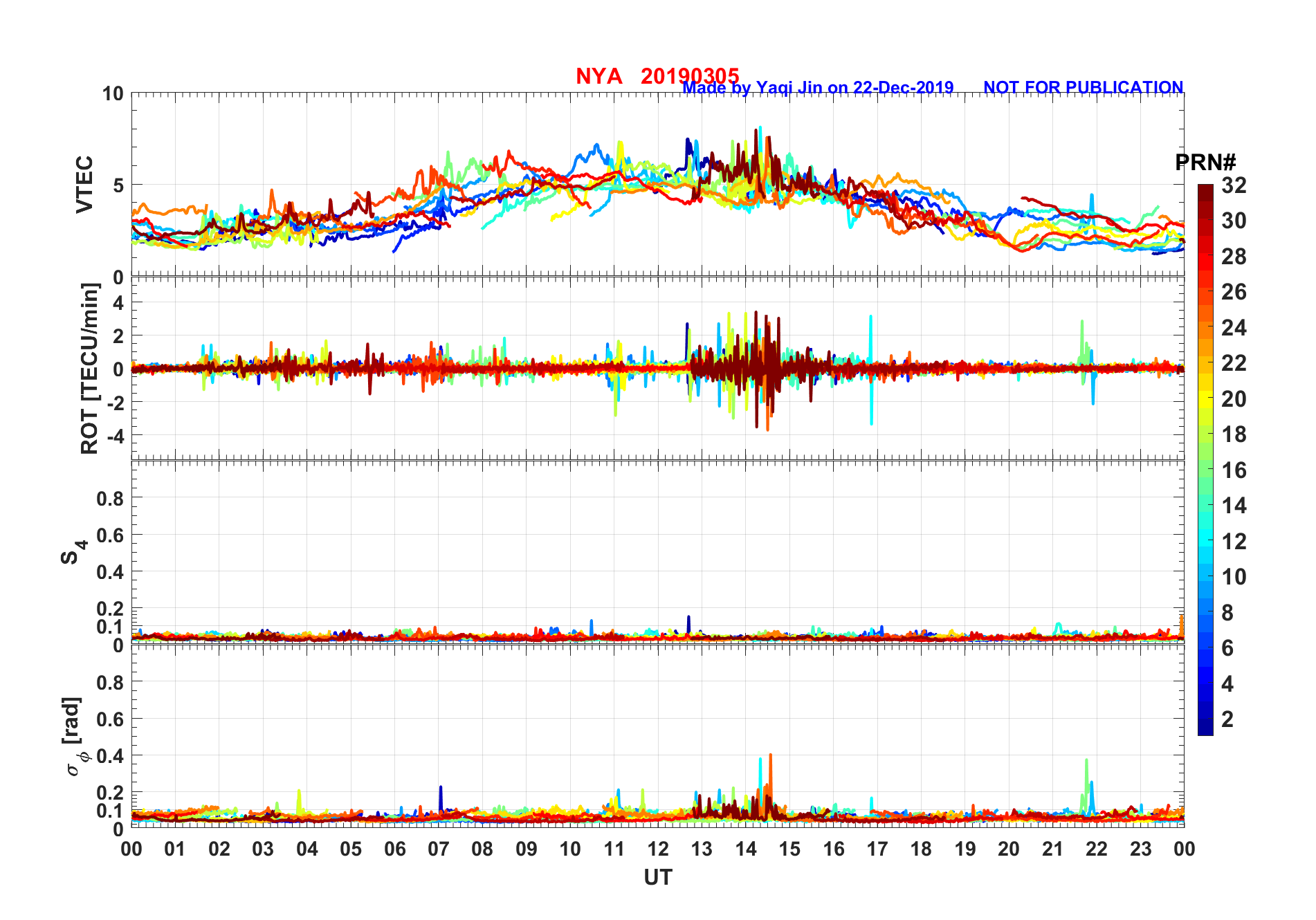1316x920 pixels.
Task: Click the '0.6' tick on the S4 axis
Action: point(110,535)
